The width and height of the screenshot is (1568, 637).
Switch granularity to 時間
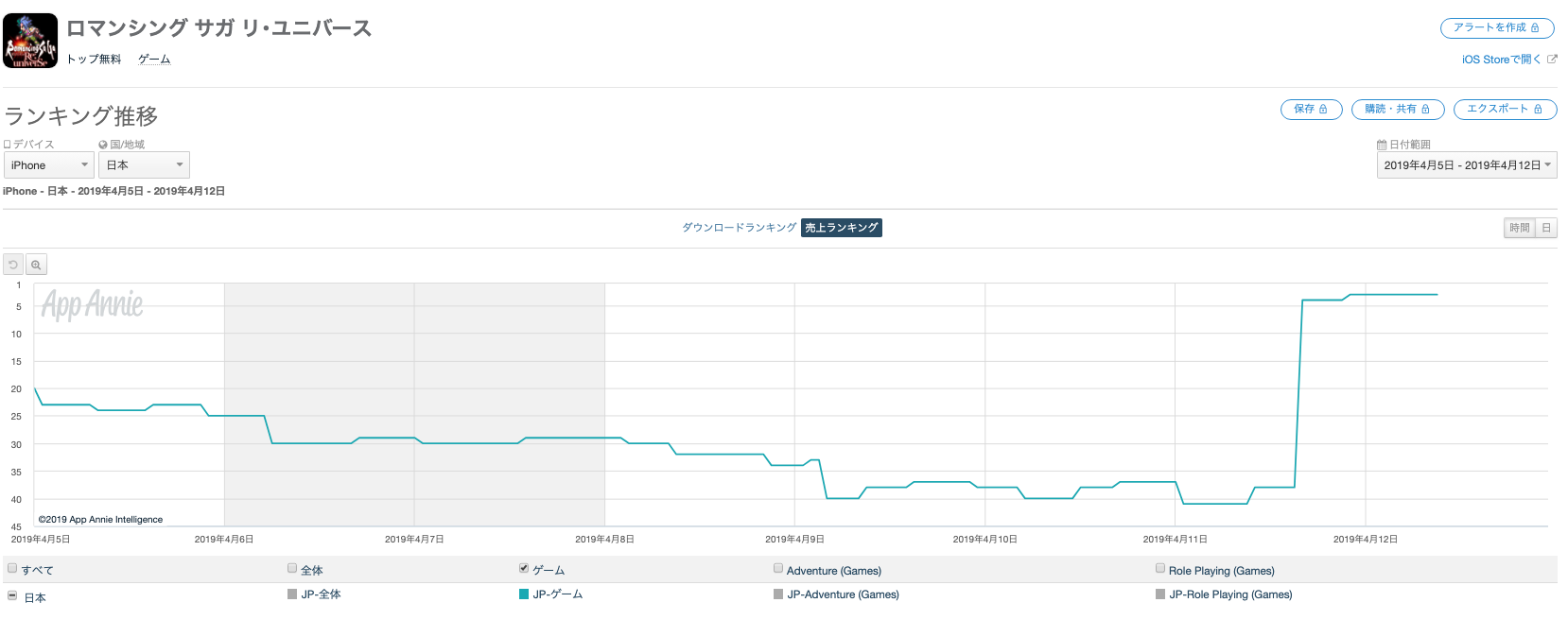[x=1520, y=228]
